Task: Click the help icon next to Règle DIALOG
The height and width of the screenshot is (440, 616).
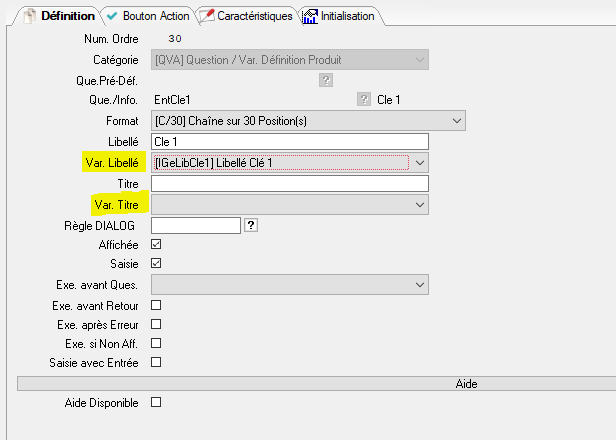Action: point(250,225)
